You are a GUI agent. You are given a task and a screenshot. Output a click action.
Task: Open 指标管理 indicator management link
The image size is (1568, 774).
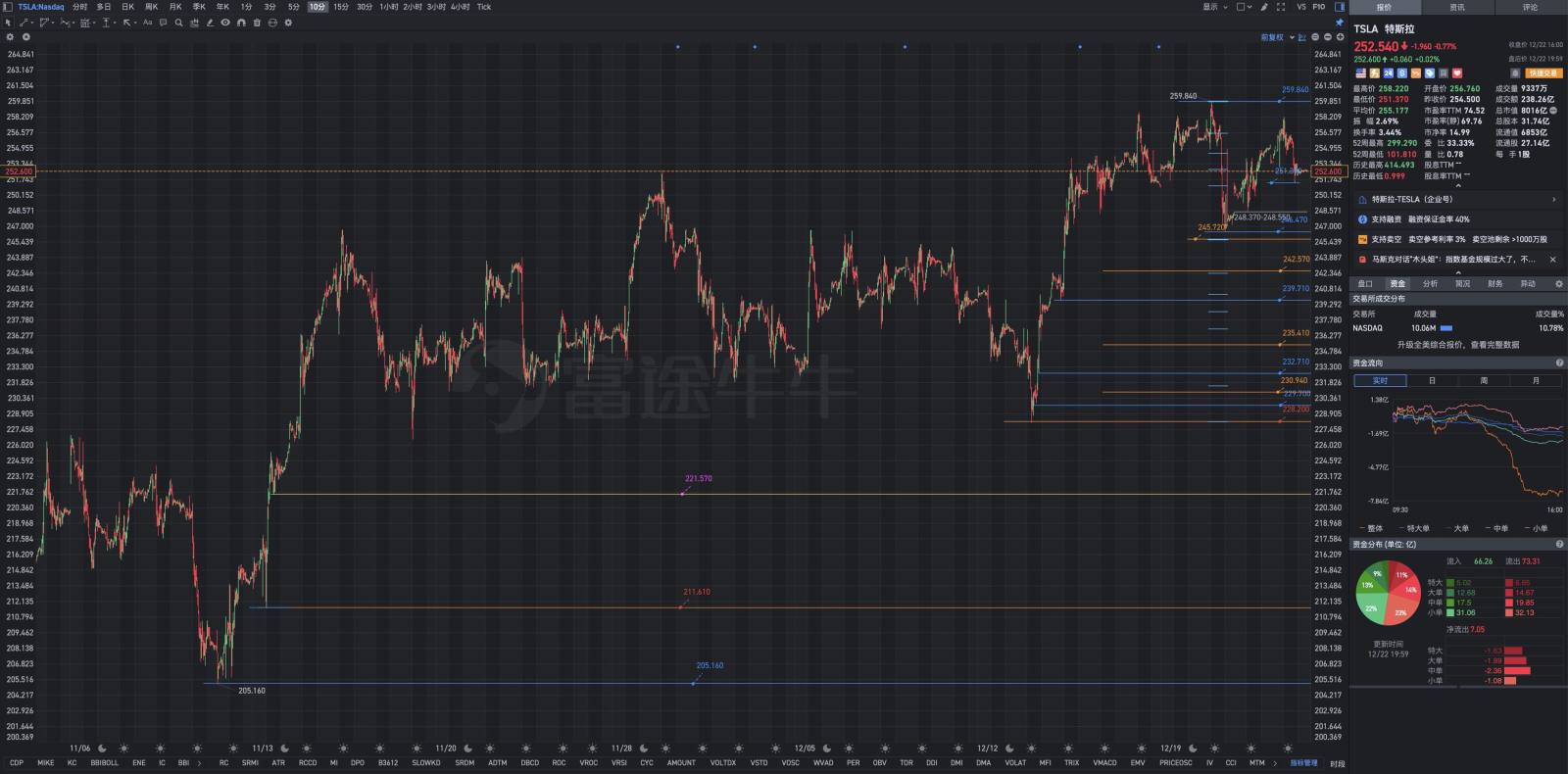pos(1303,762)
